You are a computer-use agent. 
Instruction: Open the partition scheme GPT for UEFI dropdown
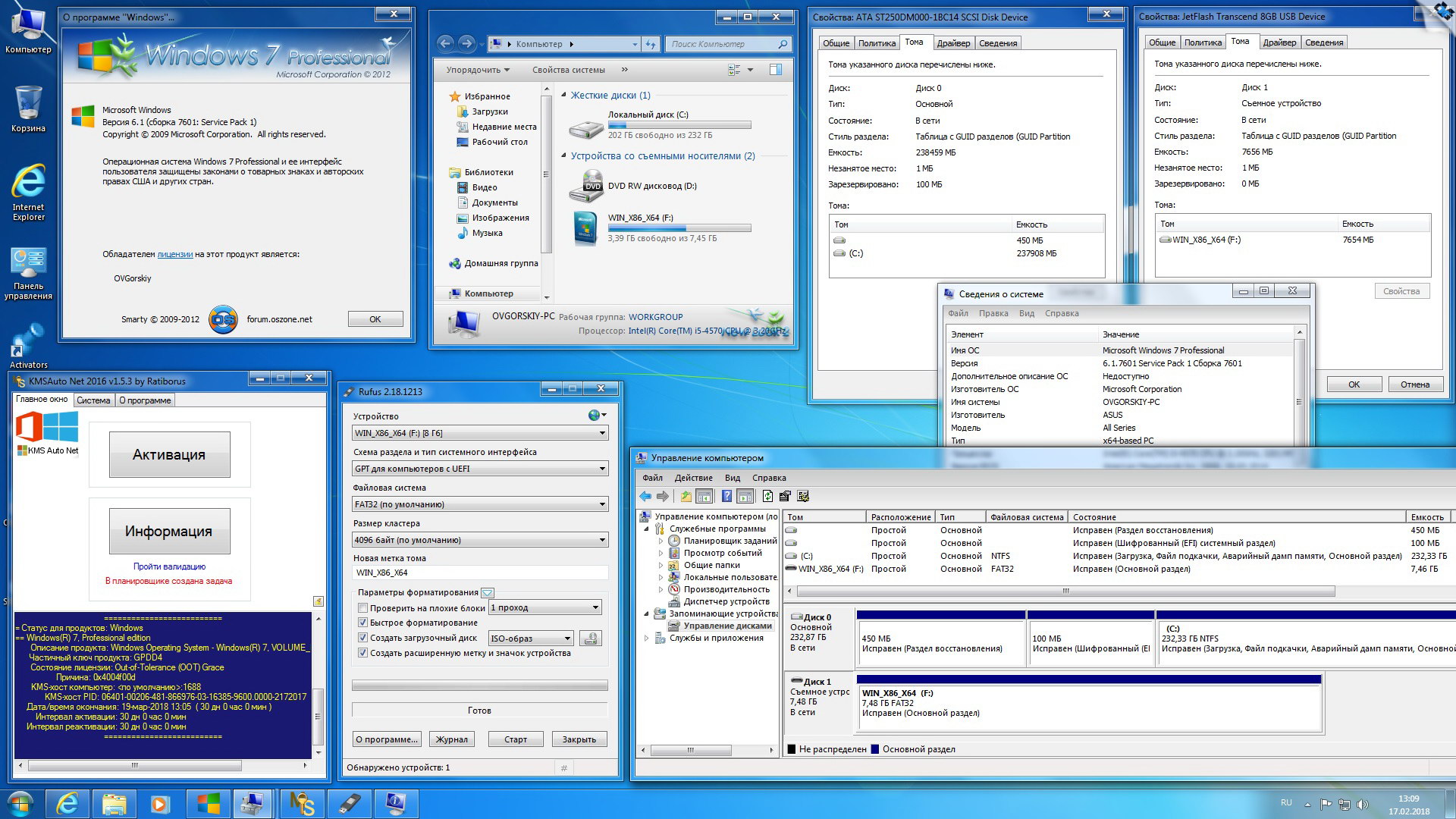point(480,469)
